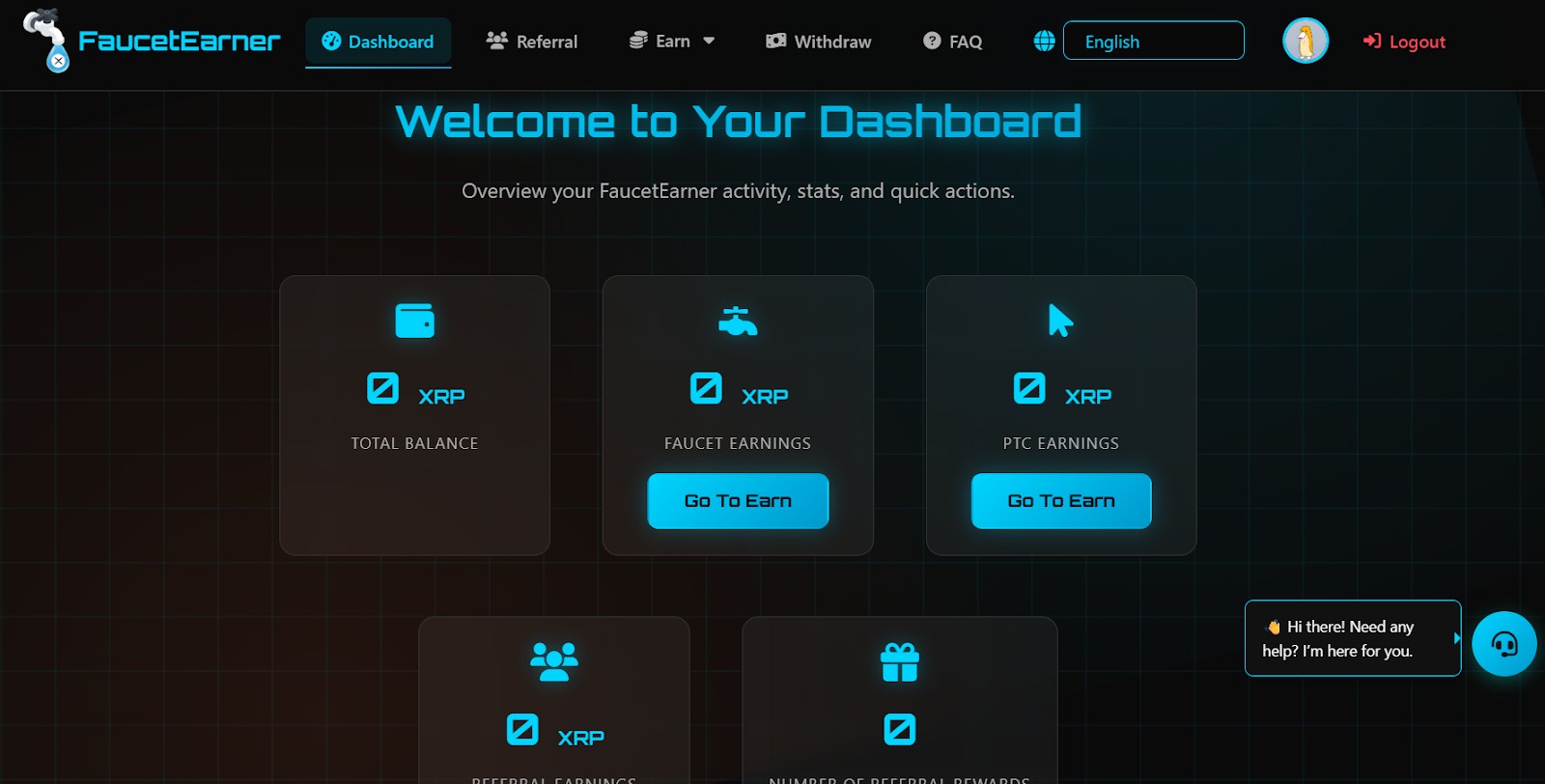Click the Earn coins stack icon
The image size is (1545, 784).
pyautogui.click(x=638, y=41)
